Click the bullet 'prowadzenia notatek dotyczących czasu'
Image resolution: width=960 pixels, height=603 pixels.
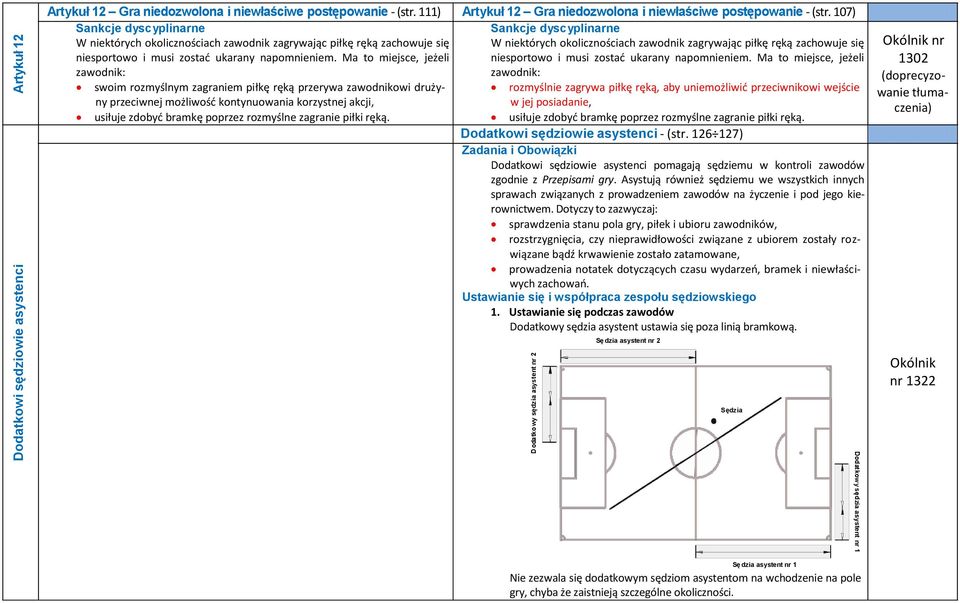pyautogui.click(x=684, y=276)
